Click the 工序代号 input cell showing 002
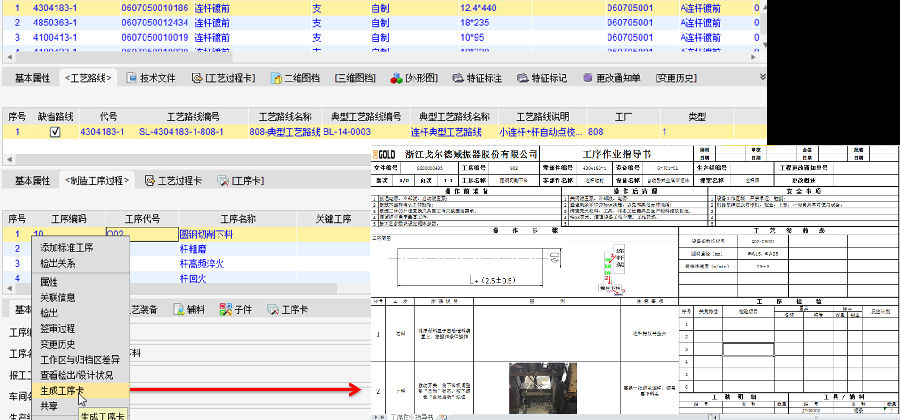Screen dimensions: 900x420 [140, 233]
